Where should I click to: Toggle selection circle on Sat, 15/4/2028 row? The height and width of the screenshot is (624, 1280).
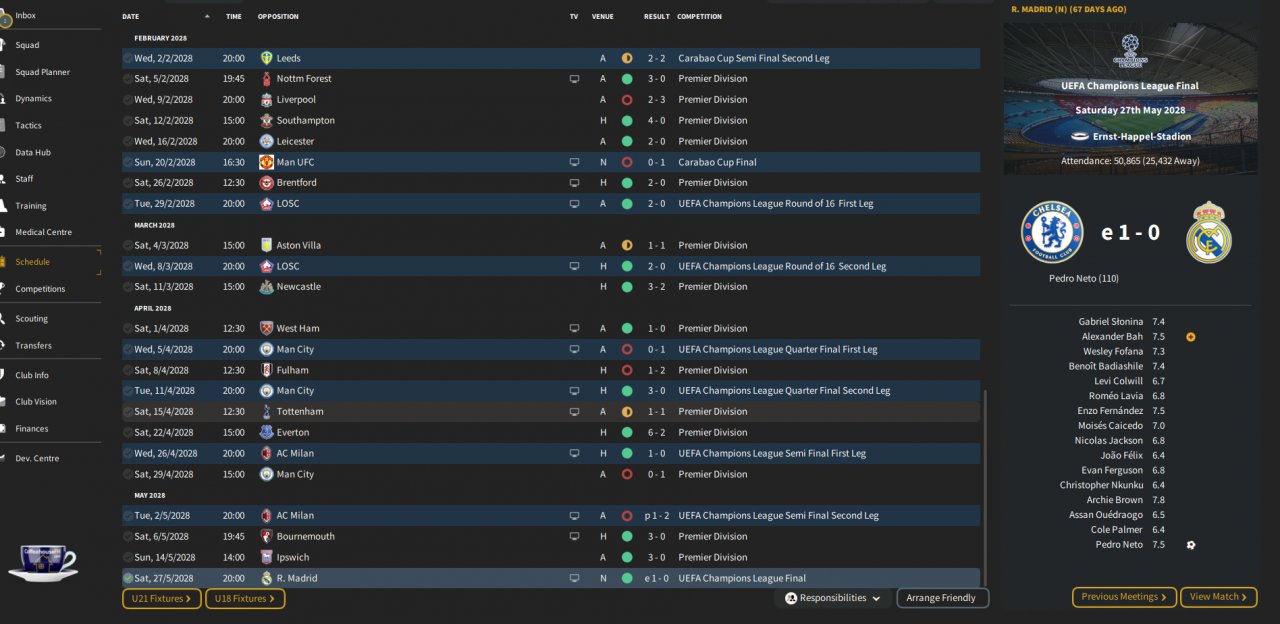[x=128, y=412]
